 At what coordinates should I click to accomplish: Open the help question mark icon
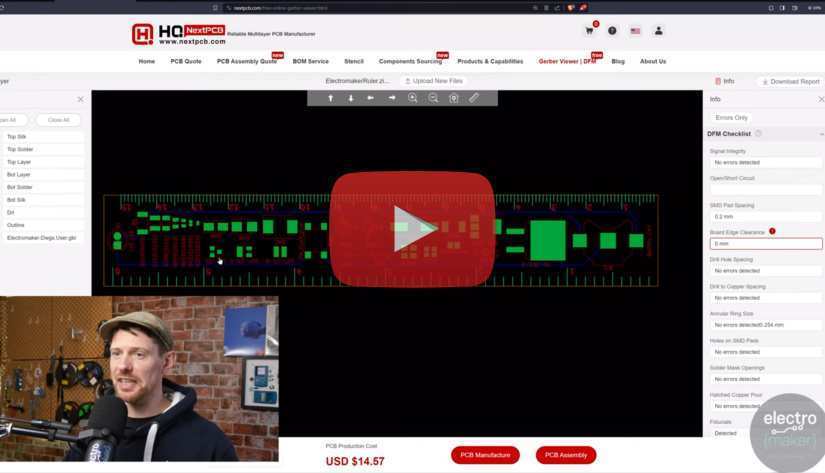pyautogui.click(x=612, y=31)
